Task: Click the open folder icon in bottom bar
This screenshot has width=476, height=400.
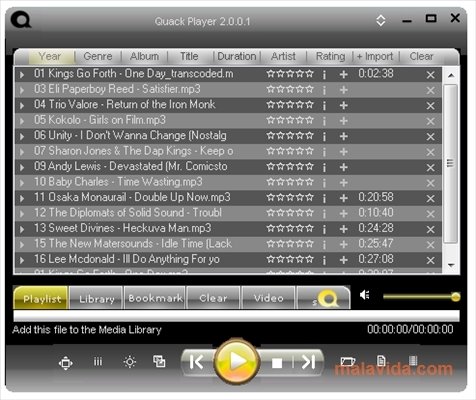Action: point(347,361)
